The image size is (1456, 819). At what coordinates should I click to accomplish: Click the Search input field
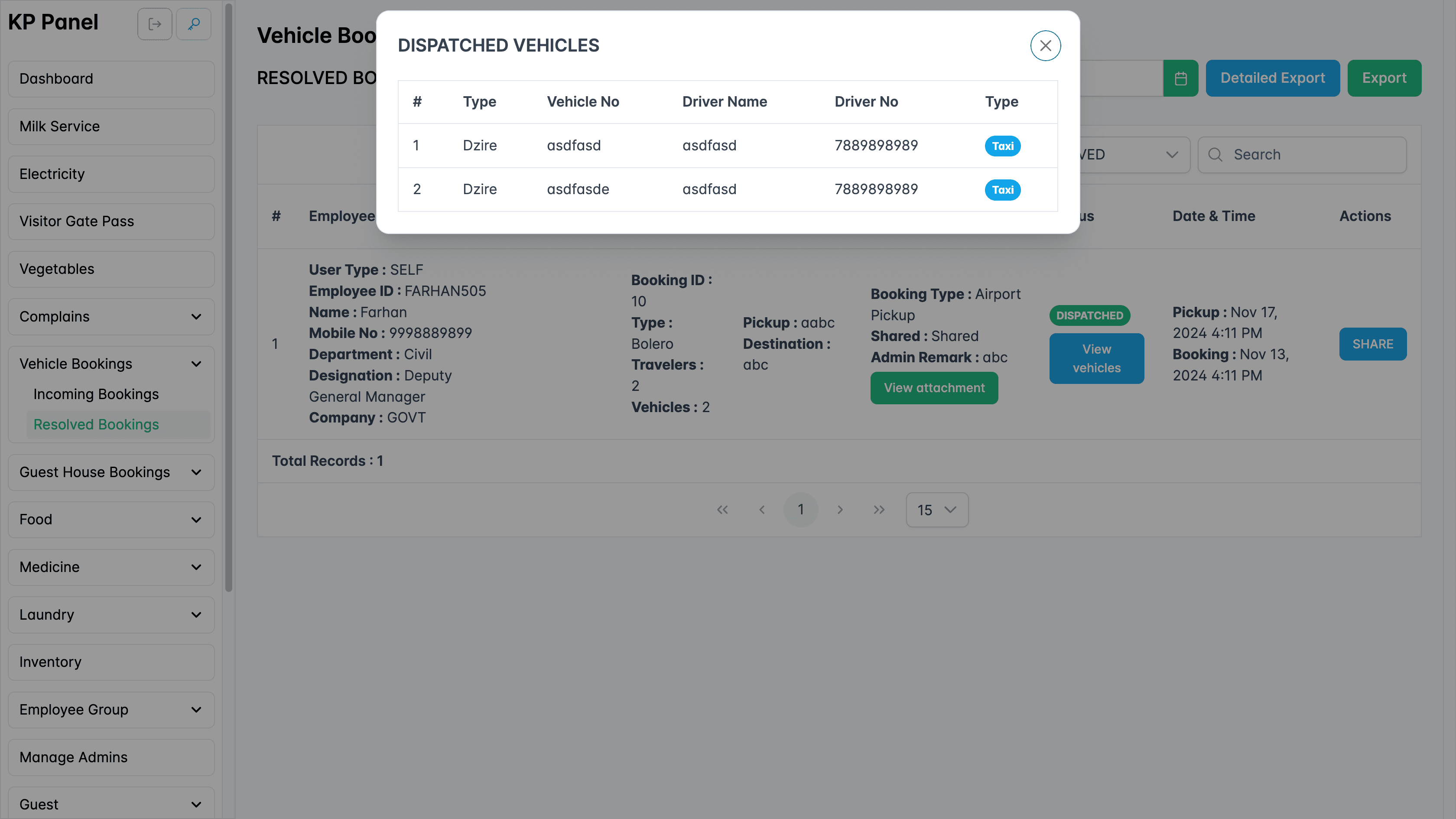1302,154
